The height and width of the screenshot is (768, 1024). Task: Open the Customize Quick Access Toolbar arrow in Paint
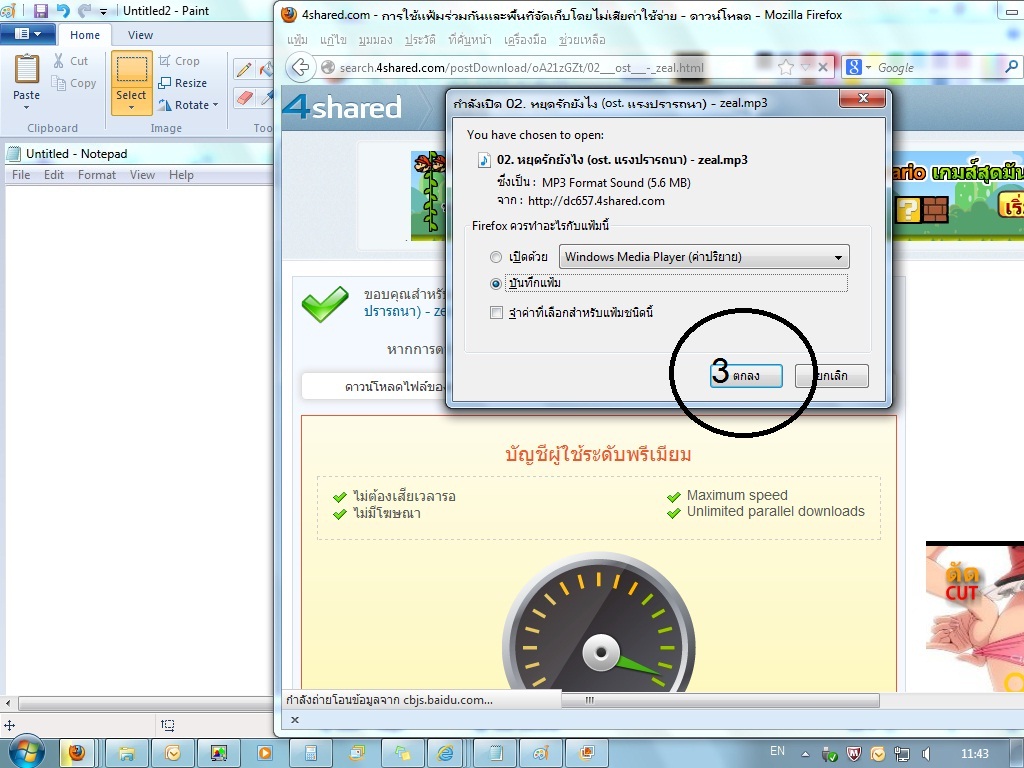(103, 12)
